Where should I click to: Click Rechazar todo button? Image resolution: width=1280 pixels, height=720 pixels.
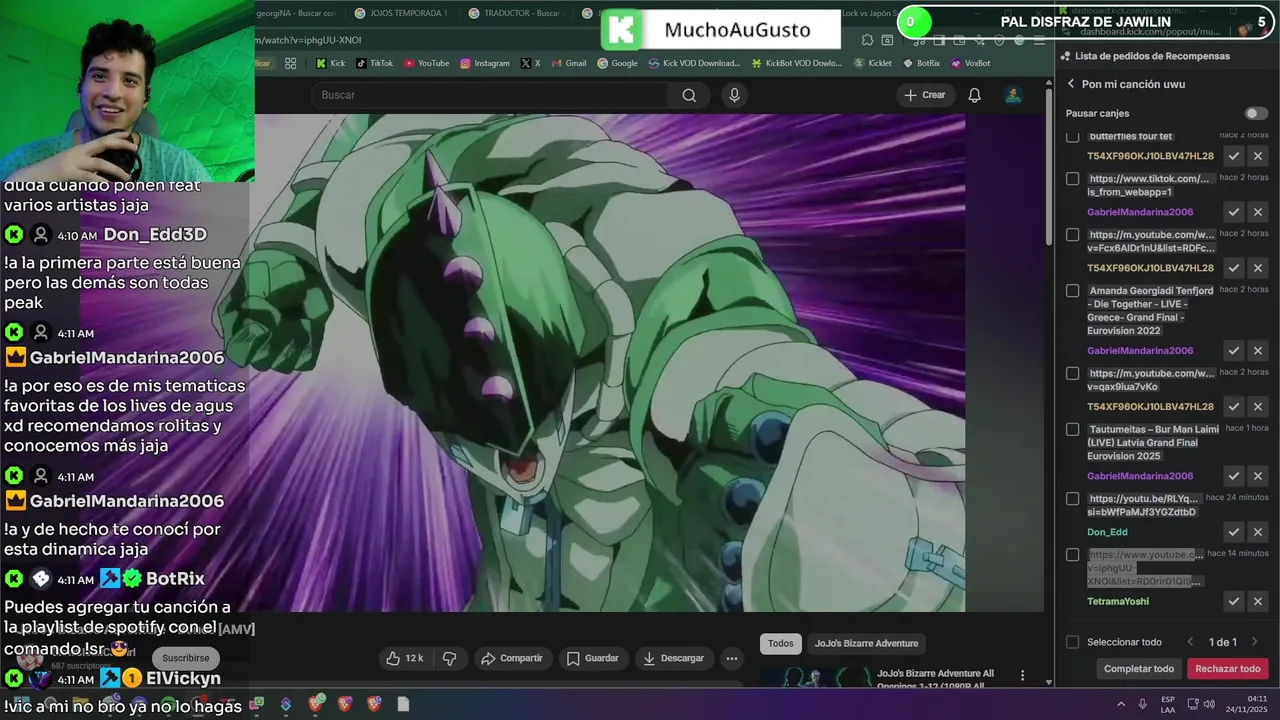(1228, 669)
